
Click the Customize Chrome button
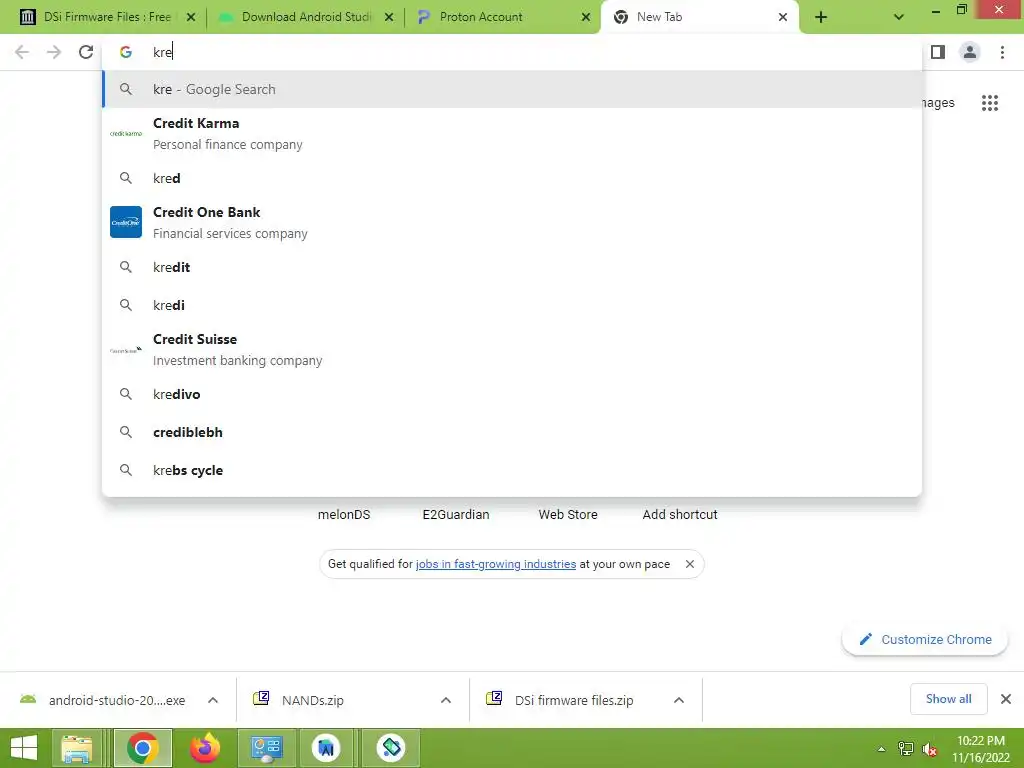925,639
